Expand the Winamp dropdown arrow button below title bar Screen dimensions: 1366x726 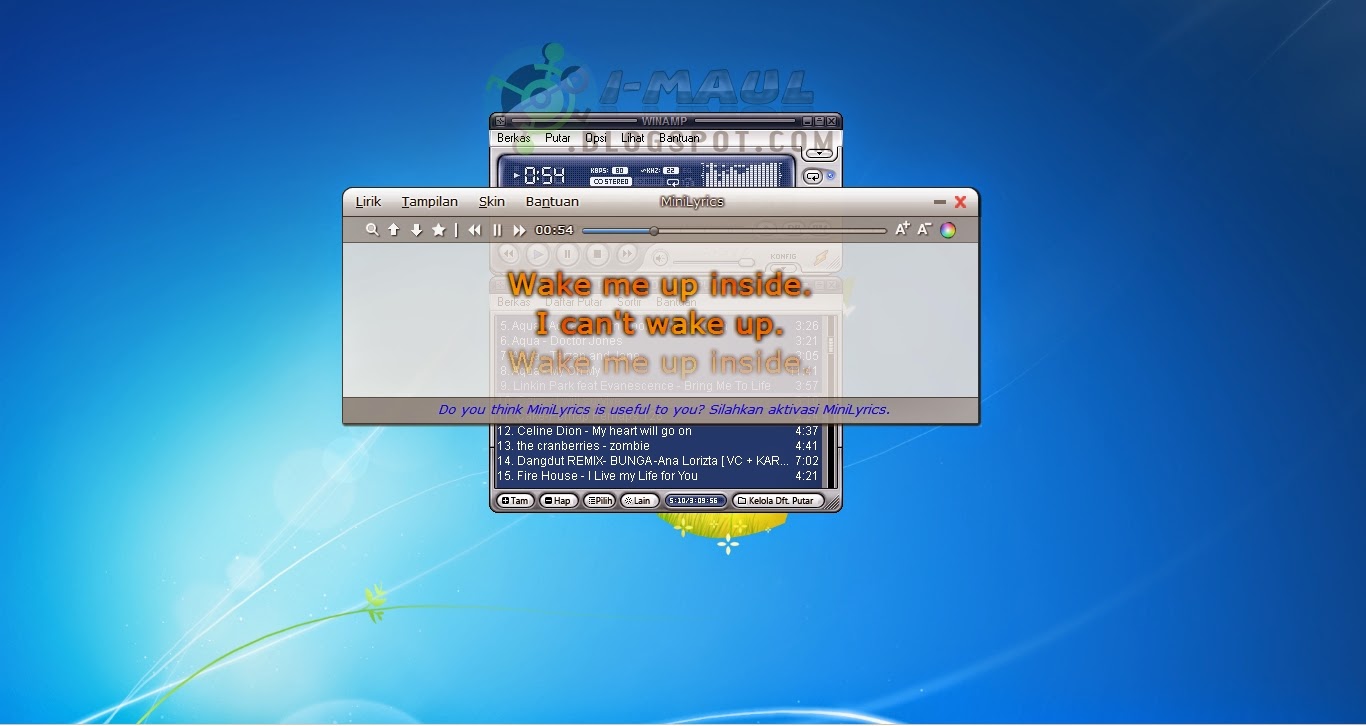pyautogui.click(x=820, y=154)
